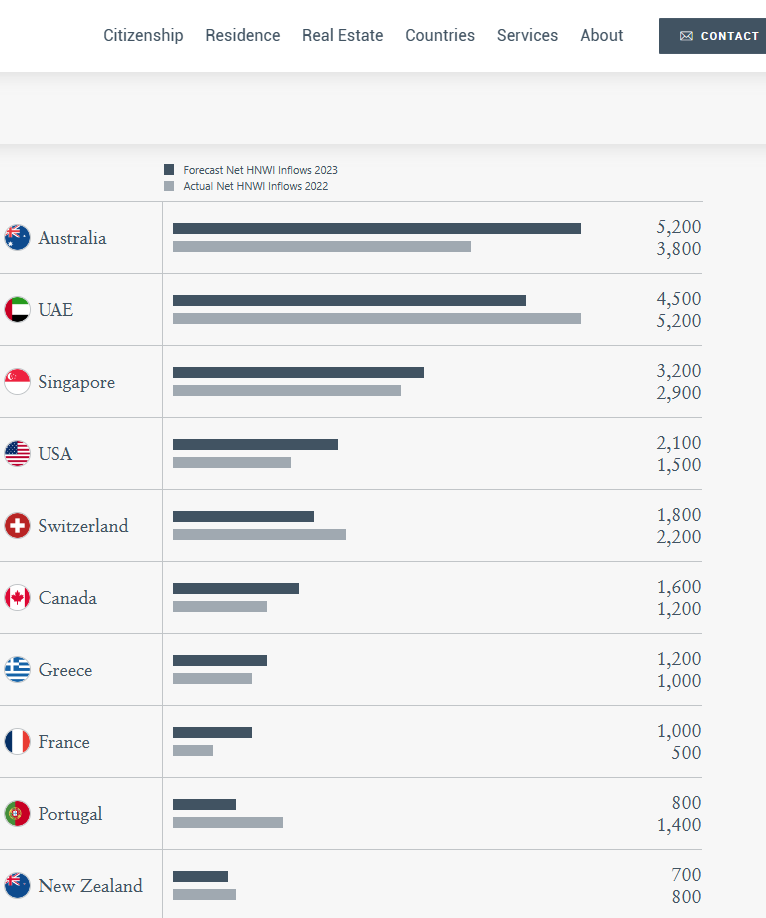Screen dimensions: 766x918
Task: Click the France flag icon
Action: click(x=17, y=742)
